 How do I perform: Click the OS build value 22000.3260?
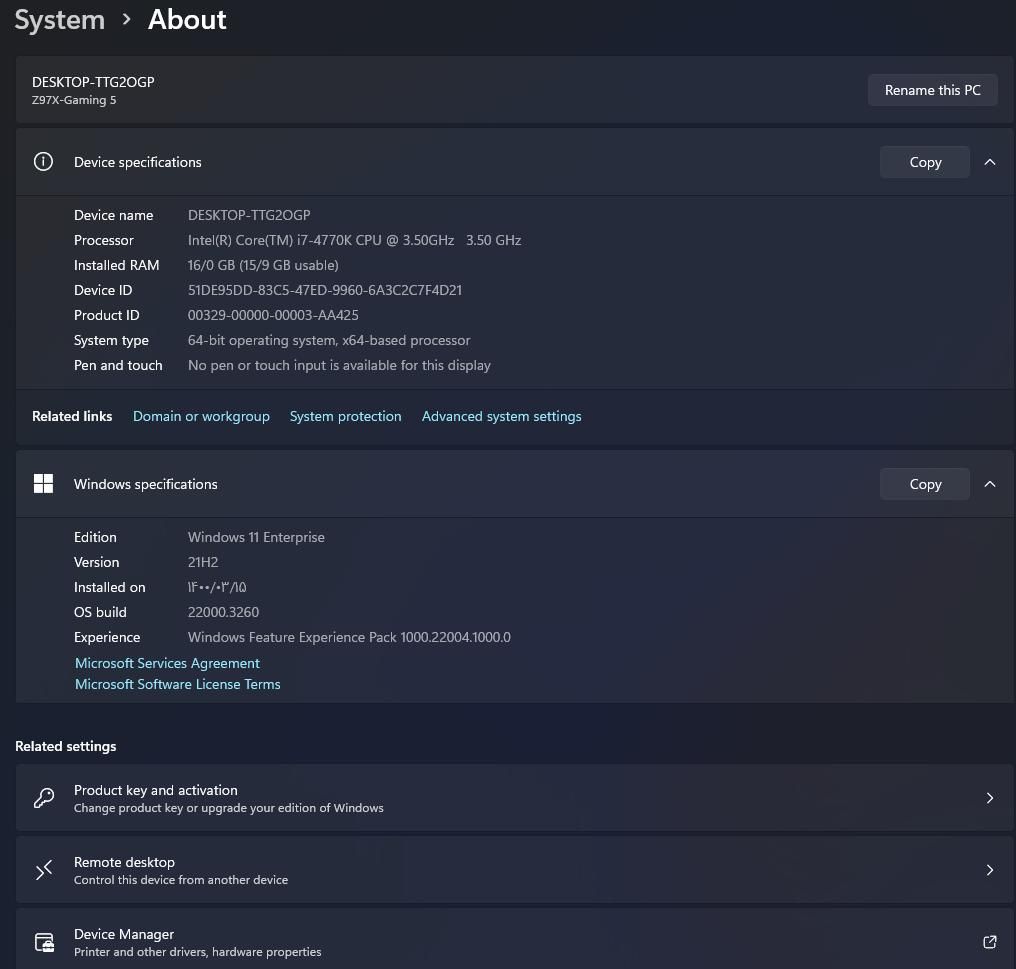[223, 613]
